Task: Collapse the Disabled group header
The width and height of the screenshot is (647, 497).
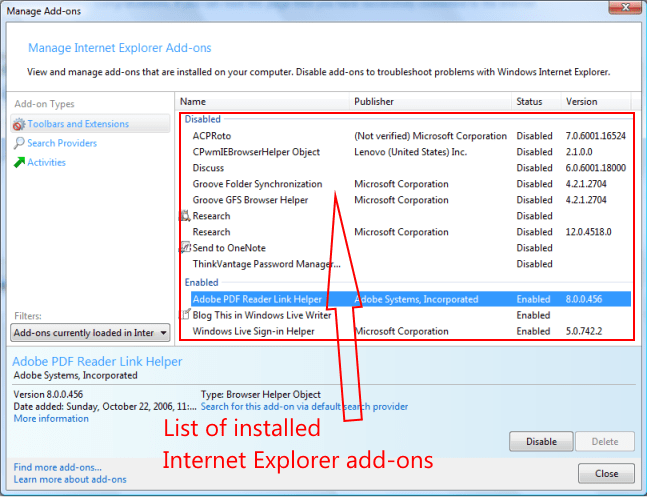Action: tap(203, 119)
